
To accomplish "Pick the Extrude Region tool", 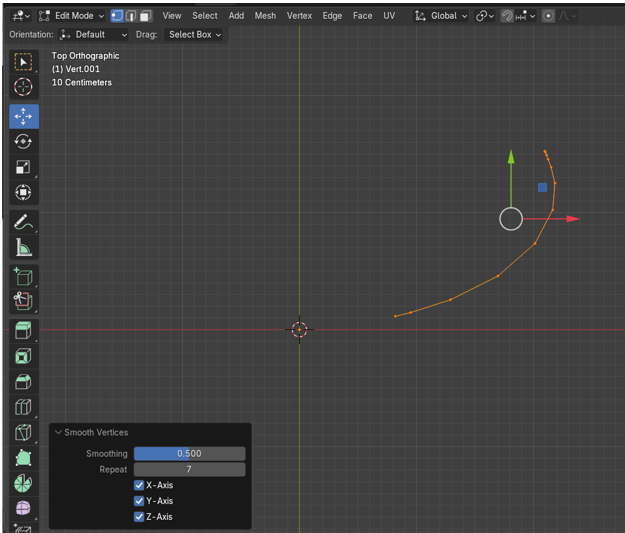I will pyautogui.click(x=24, y=330).
